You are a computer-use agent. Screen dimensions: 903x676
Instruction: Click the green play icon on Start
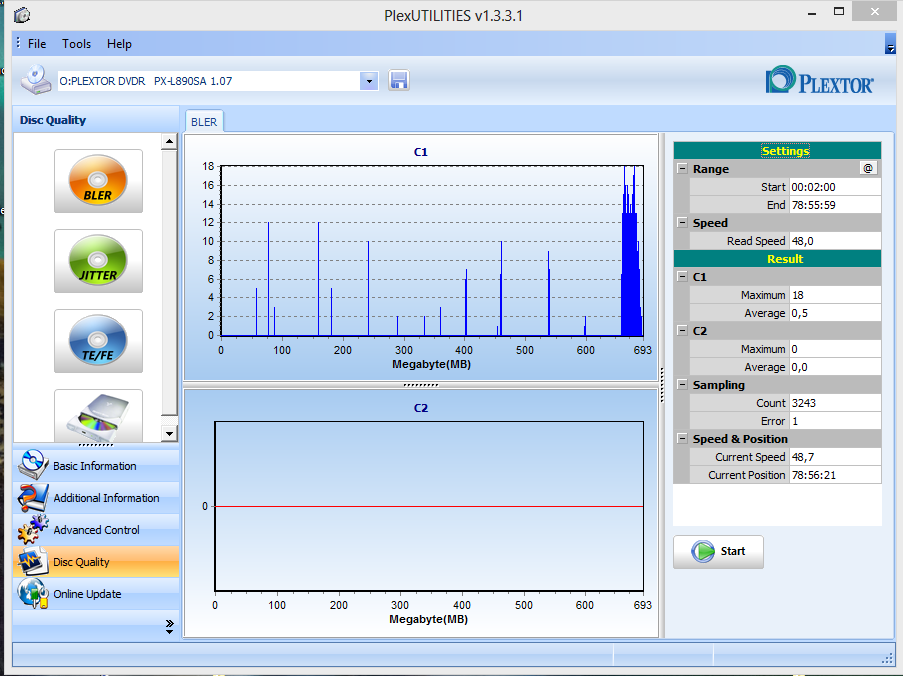pos(703,552)
